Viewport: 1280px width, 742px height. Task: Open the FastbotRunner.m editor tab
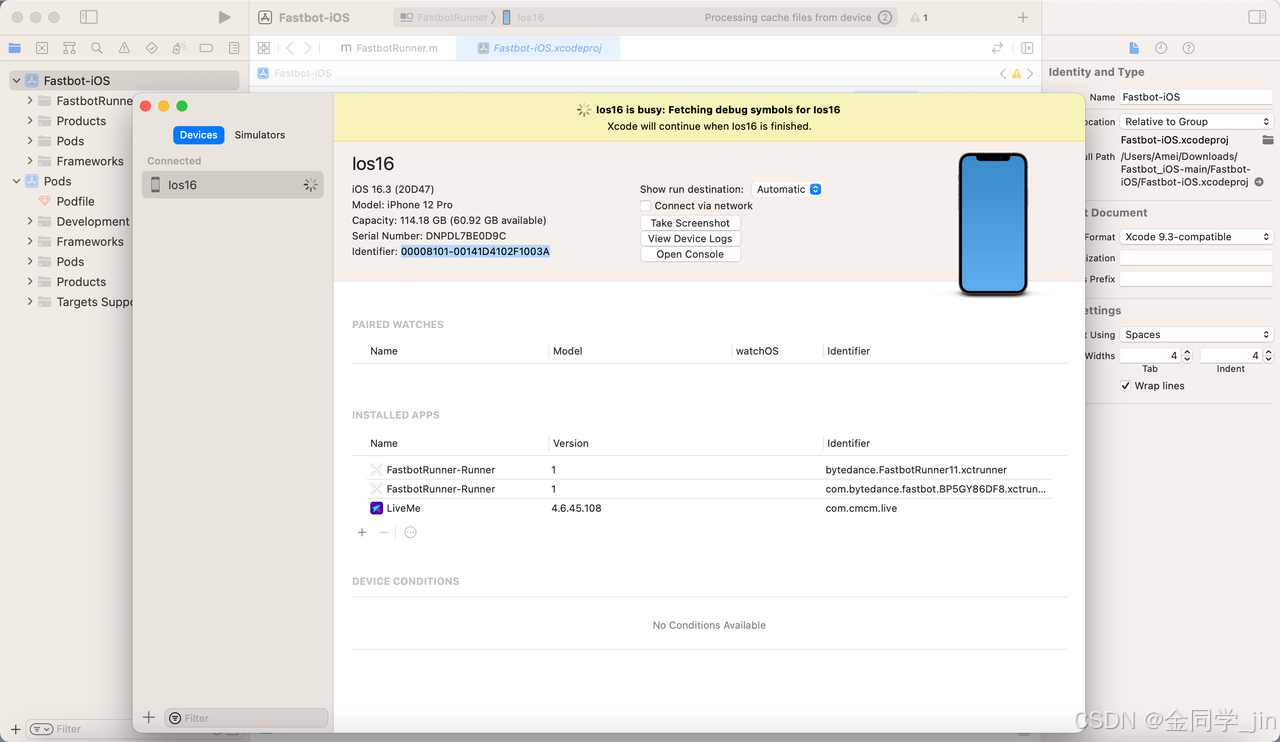[x=389, y=48]
